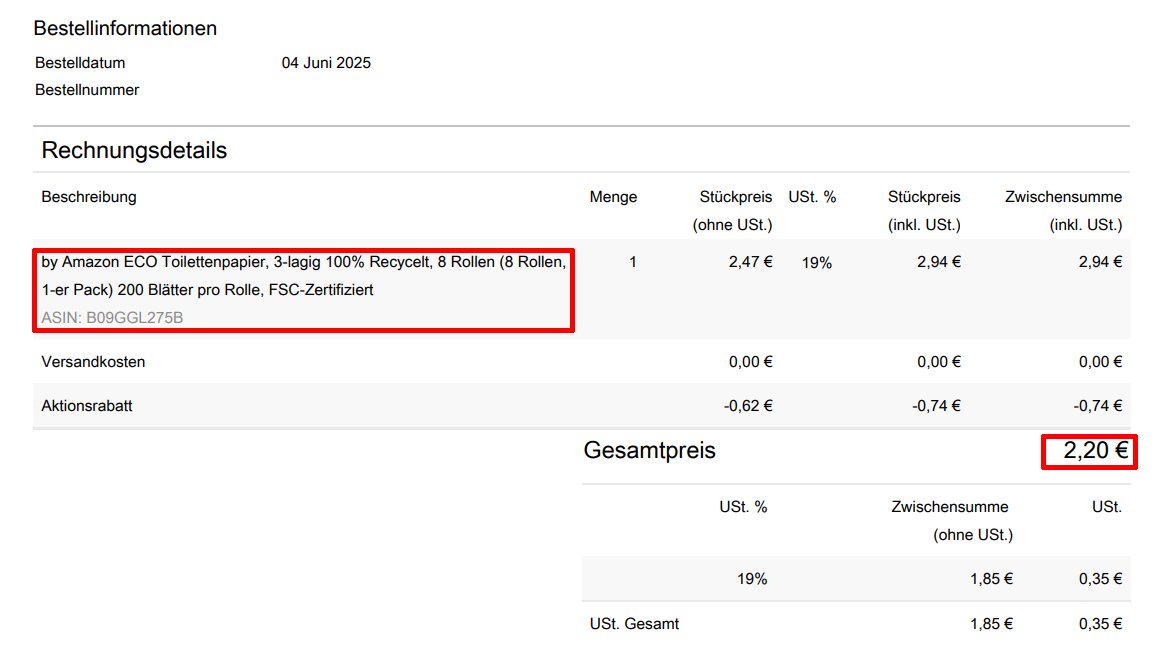Click the "Menge" column header
The image size is (1166, 653).
pos(613,197)
